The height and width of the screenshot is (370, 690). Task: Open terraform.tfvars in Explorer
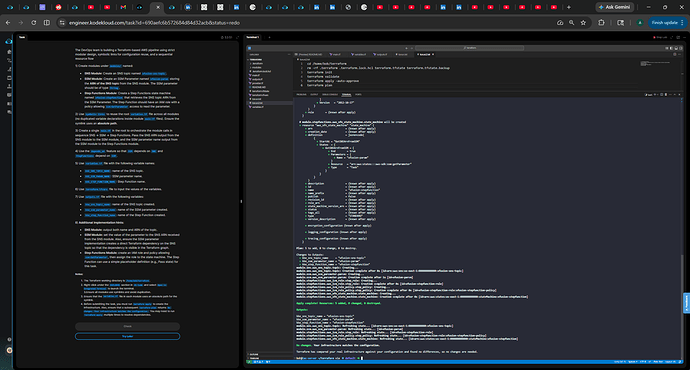[260, 95]
